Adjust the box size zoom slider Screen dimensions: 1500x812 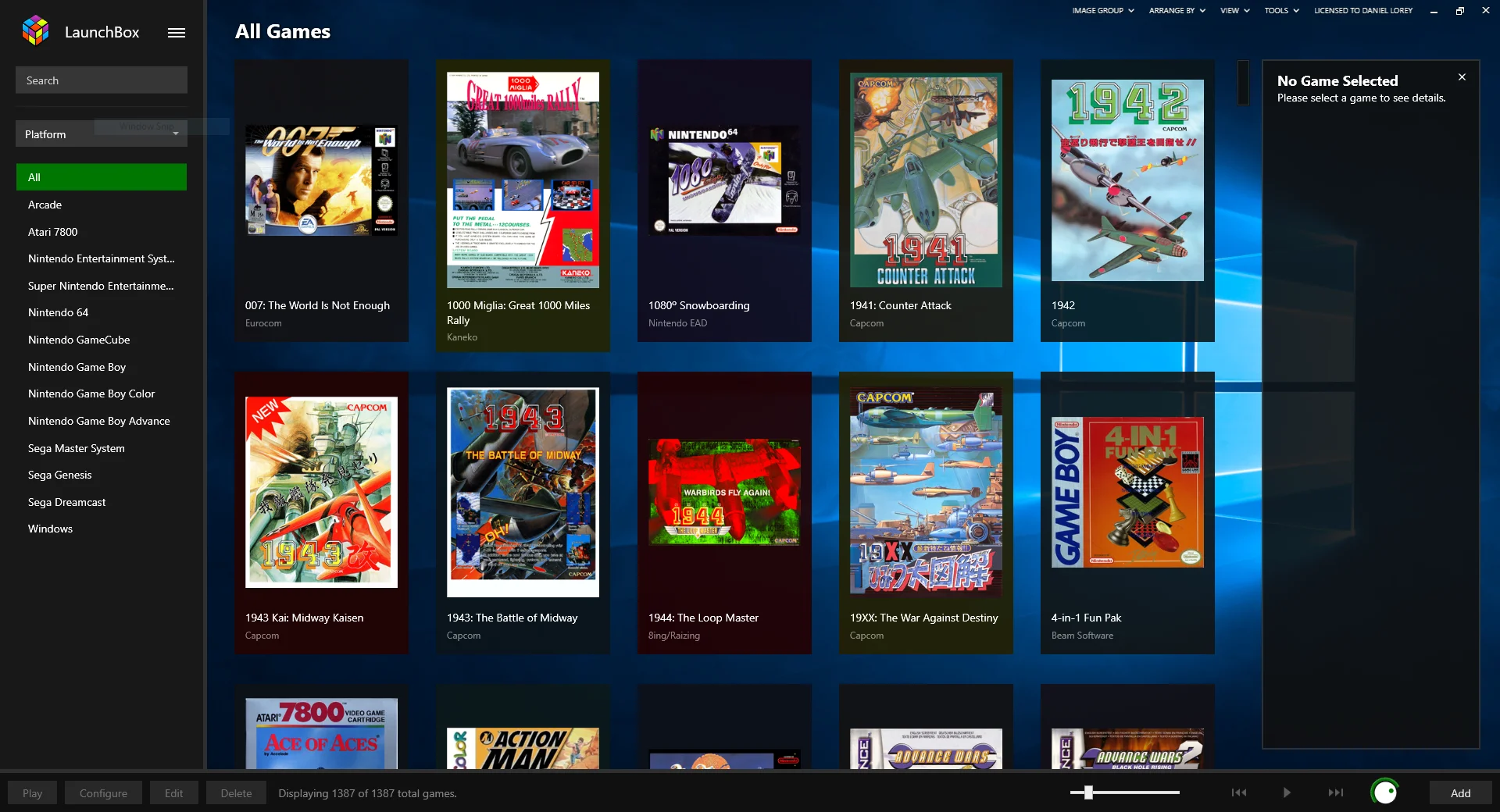(x=1088, y=792)
